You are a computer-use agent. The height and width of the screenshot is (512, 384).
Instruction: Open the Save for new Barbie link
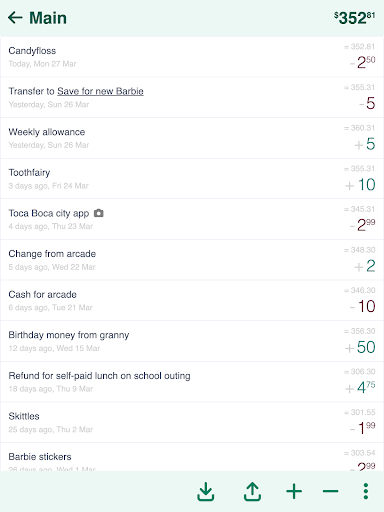tap(100, 91)
